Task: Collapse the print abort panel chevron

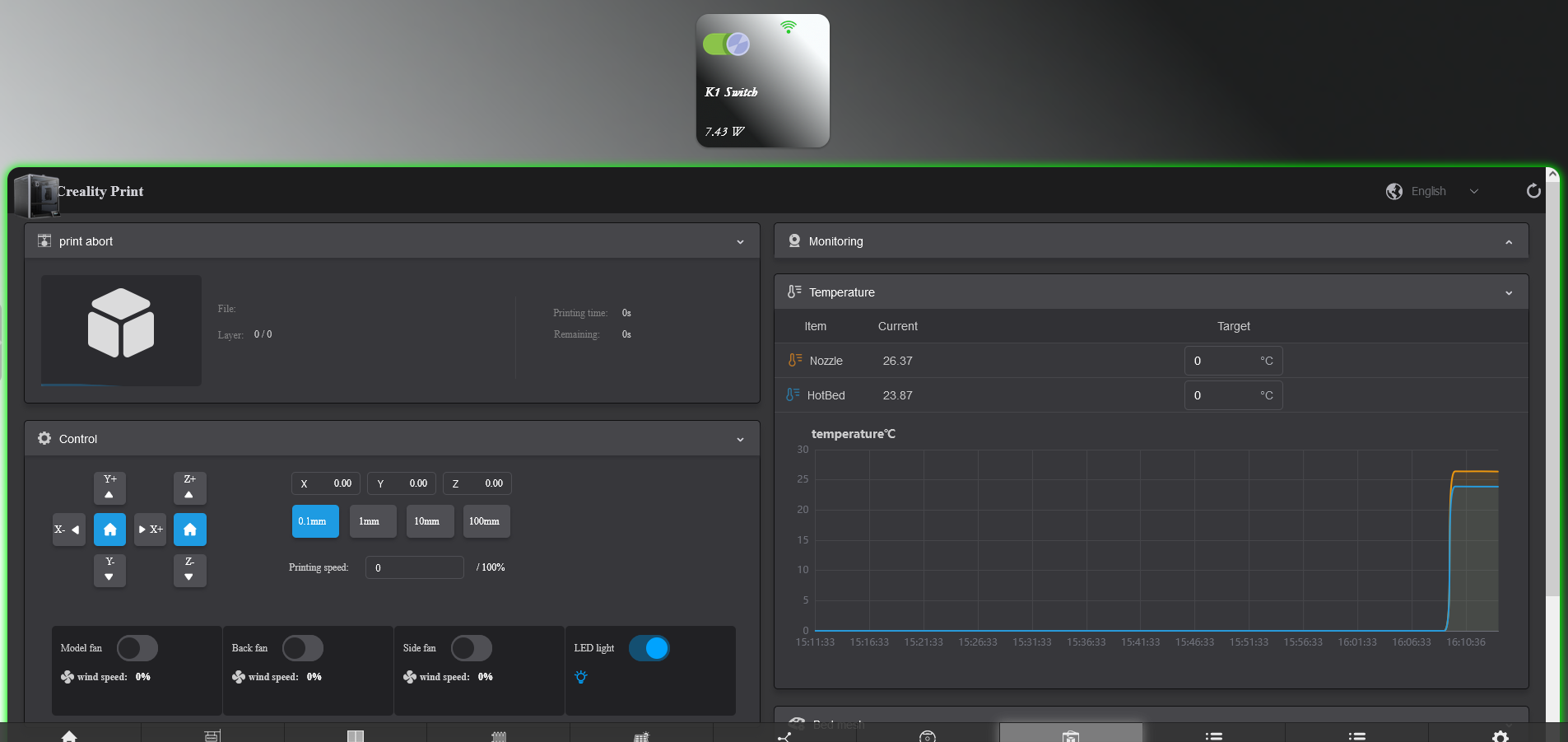Action: tap(740, 241)
